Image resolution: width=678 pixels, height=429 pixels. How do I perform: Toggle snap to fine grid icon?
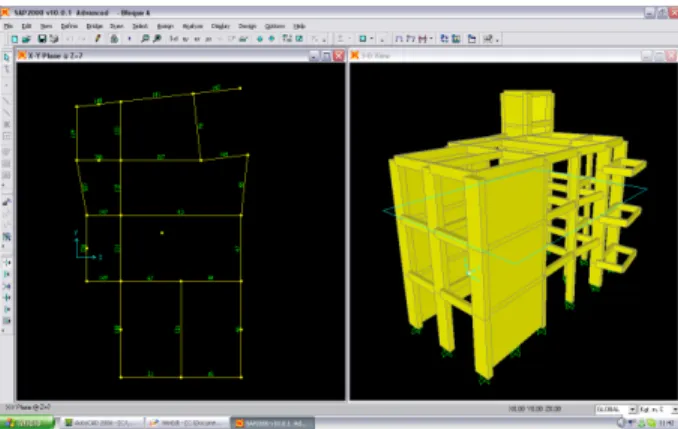[x=6, y=321]
